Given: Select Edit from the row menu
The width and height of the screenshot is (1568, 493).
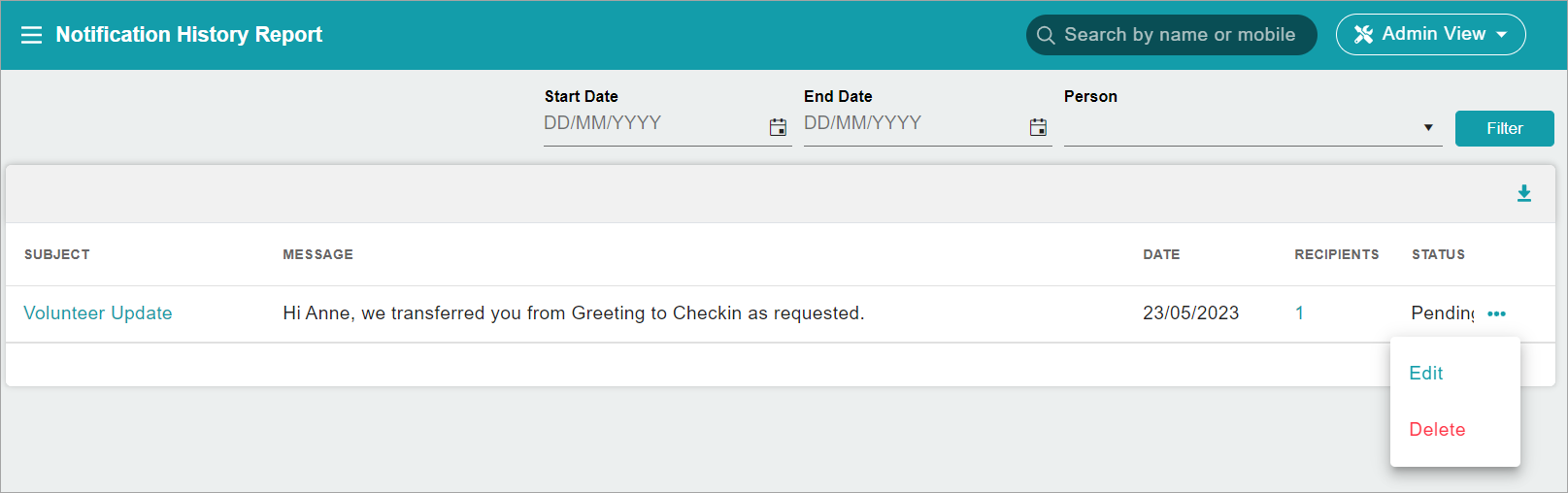Looking at the screenshot, I should click(x=1425, y=374).
